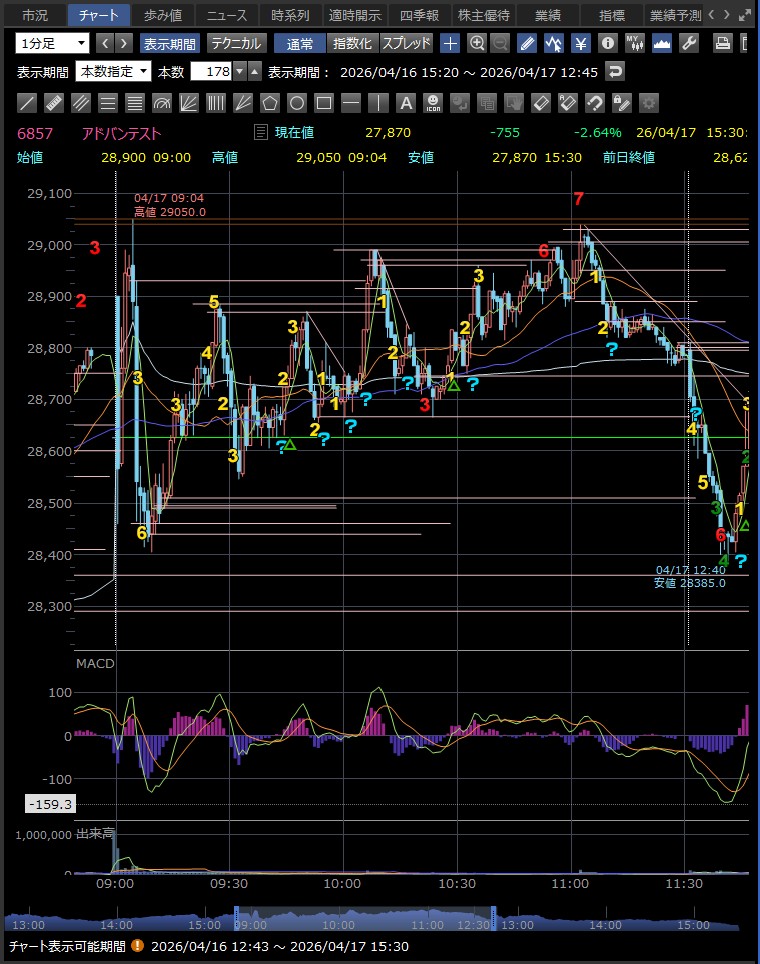Click the テクニカル button
The width and height of the screenshot is (760, 964).
click(236, 43)
